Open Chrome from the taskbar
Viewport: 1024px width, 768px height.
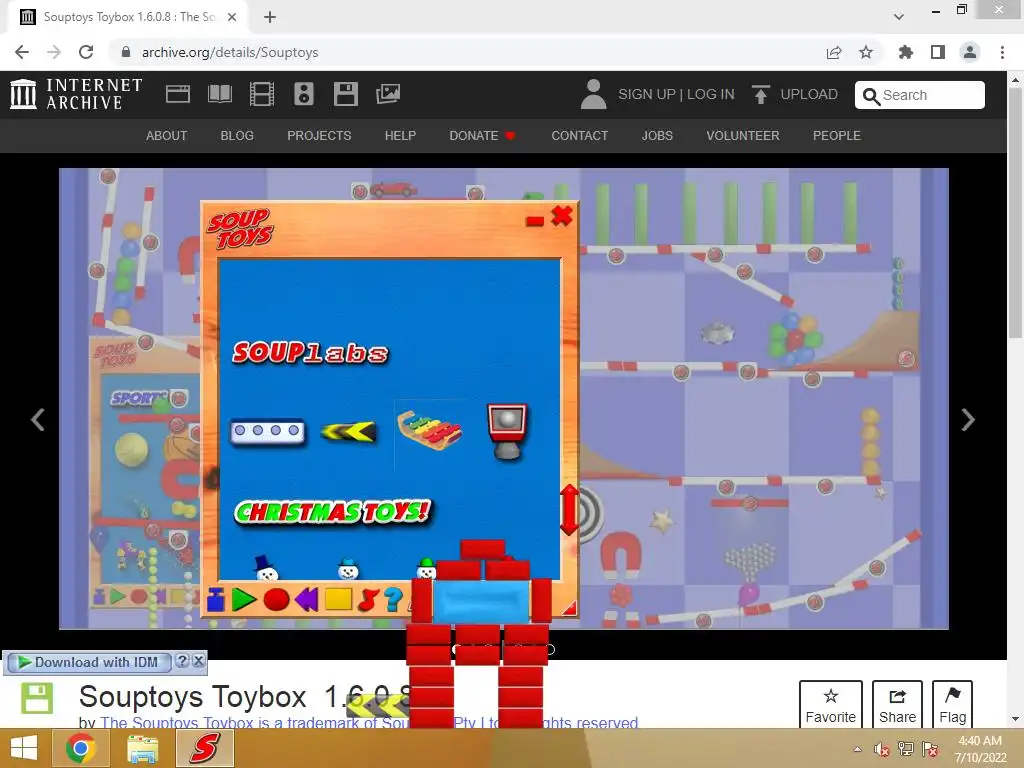80,748
